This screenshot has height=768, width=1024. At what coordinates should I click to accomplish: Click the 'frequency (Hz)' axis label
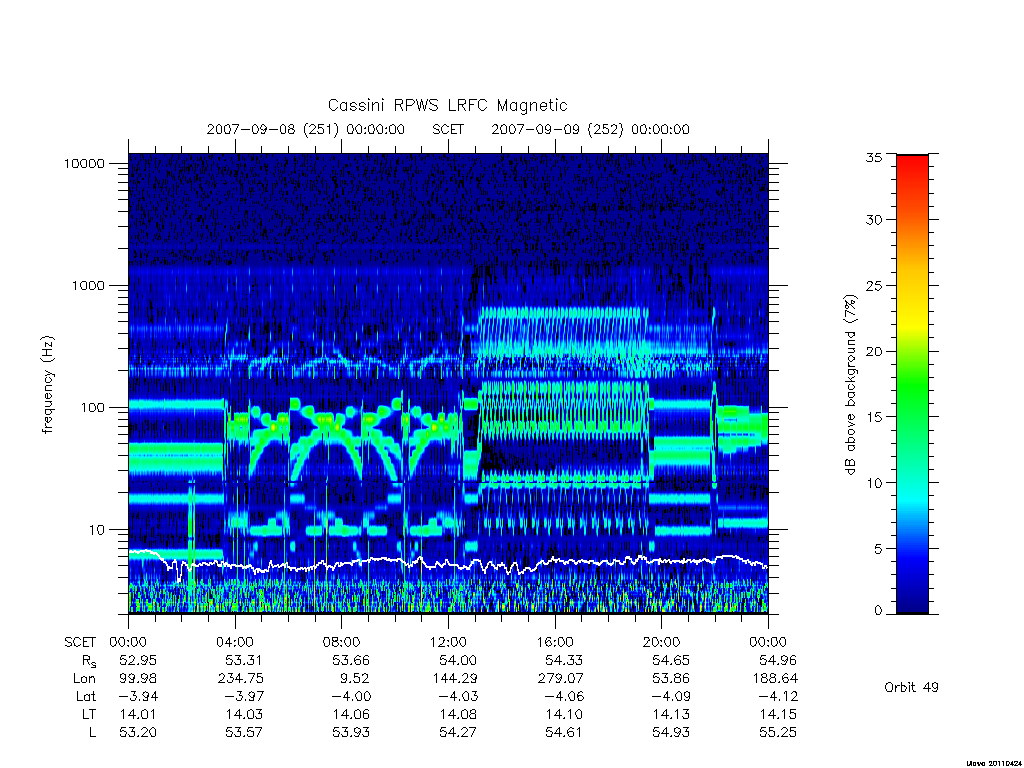pos(48,384)
